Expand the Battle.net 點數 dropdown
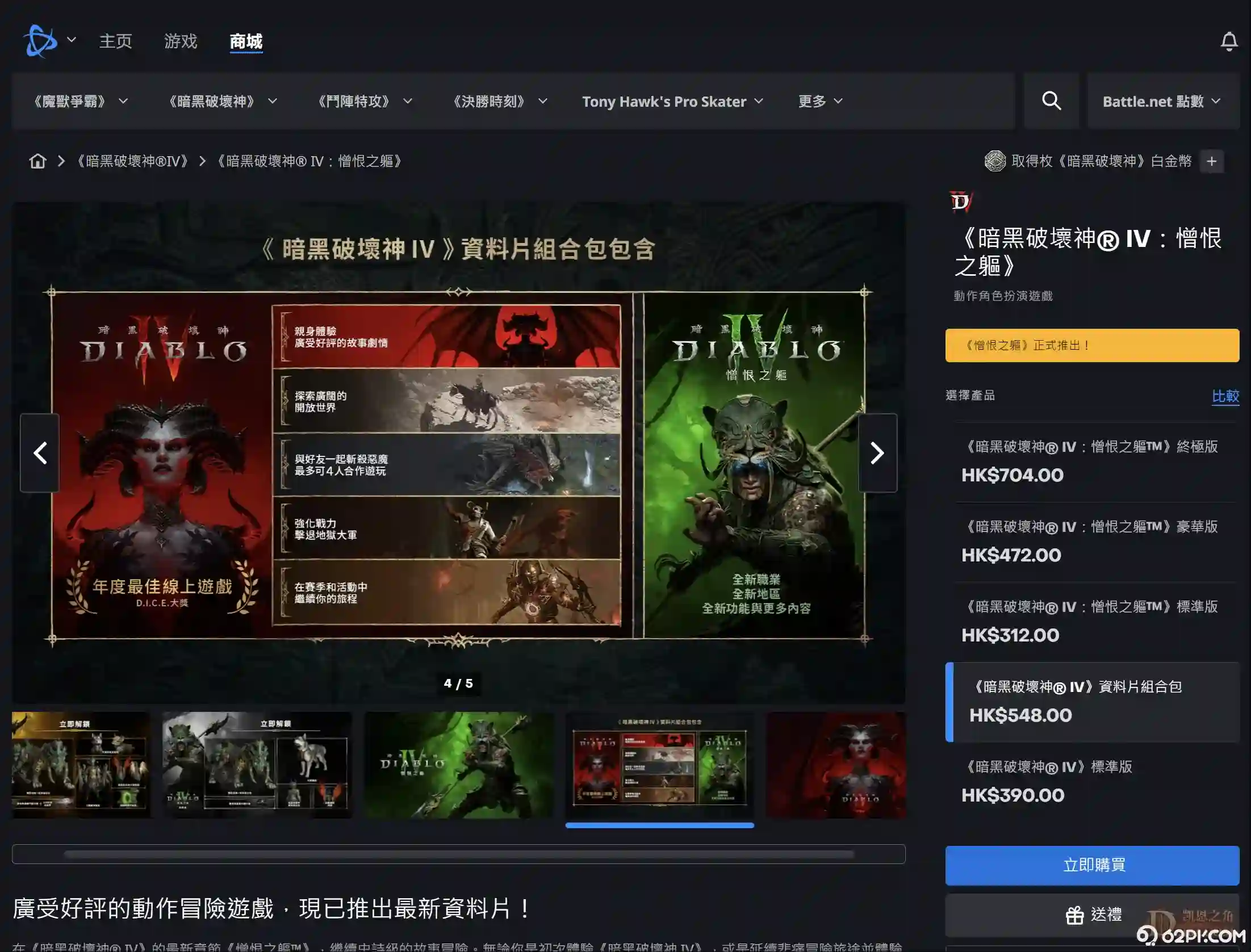 [1161, 102]
